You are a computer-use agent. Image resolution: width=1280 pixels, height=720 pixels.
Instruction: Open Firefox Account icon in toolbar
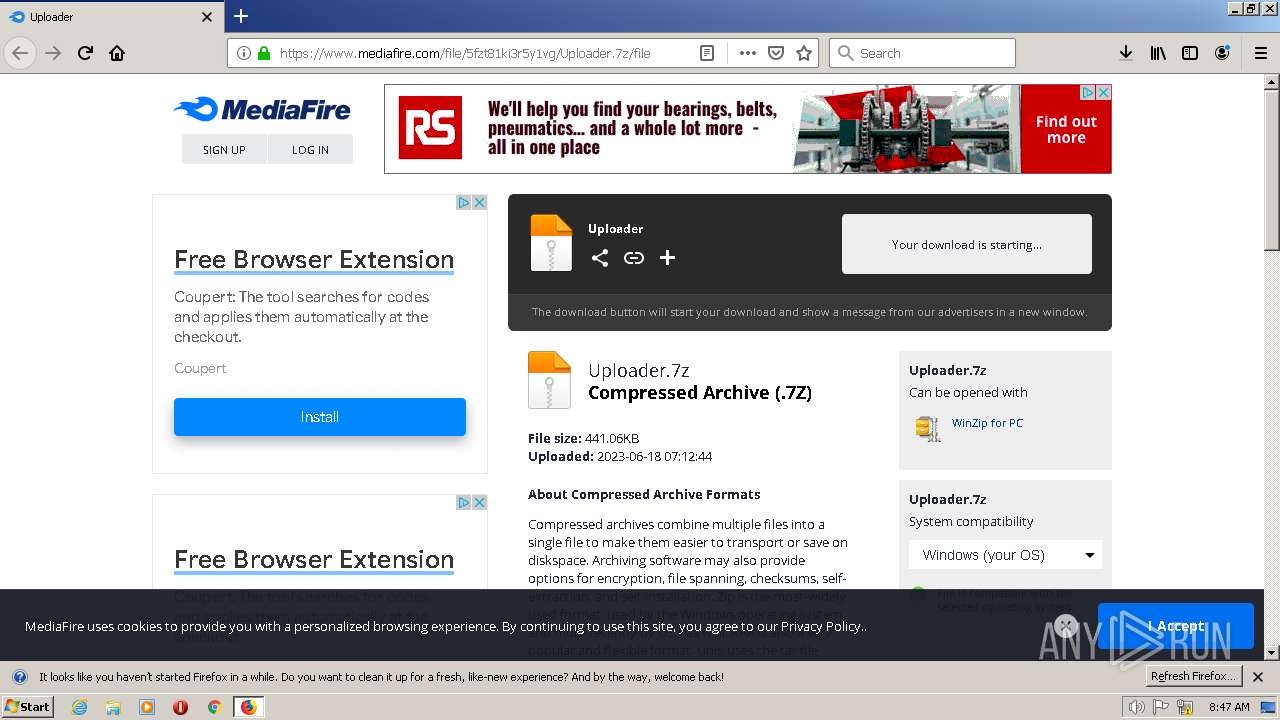click(x=1222, y=53)
